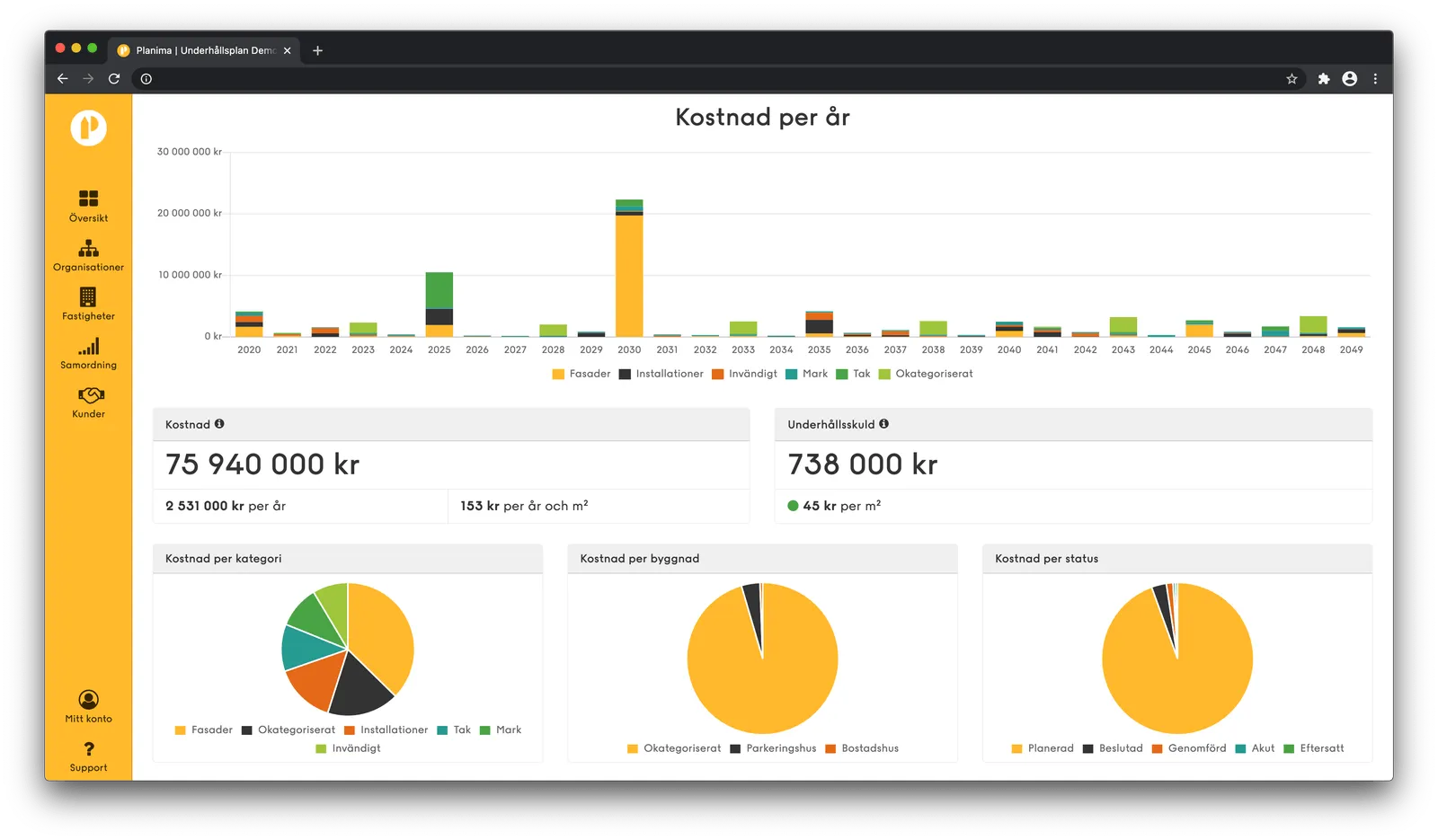Open the Översikt dashboard icon
The image size is (1438, 840).
click(x=88, y=199)
